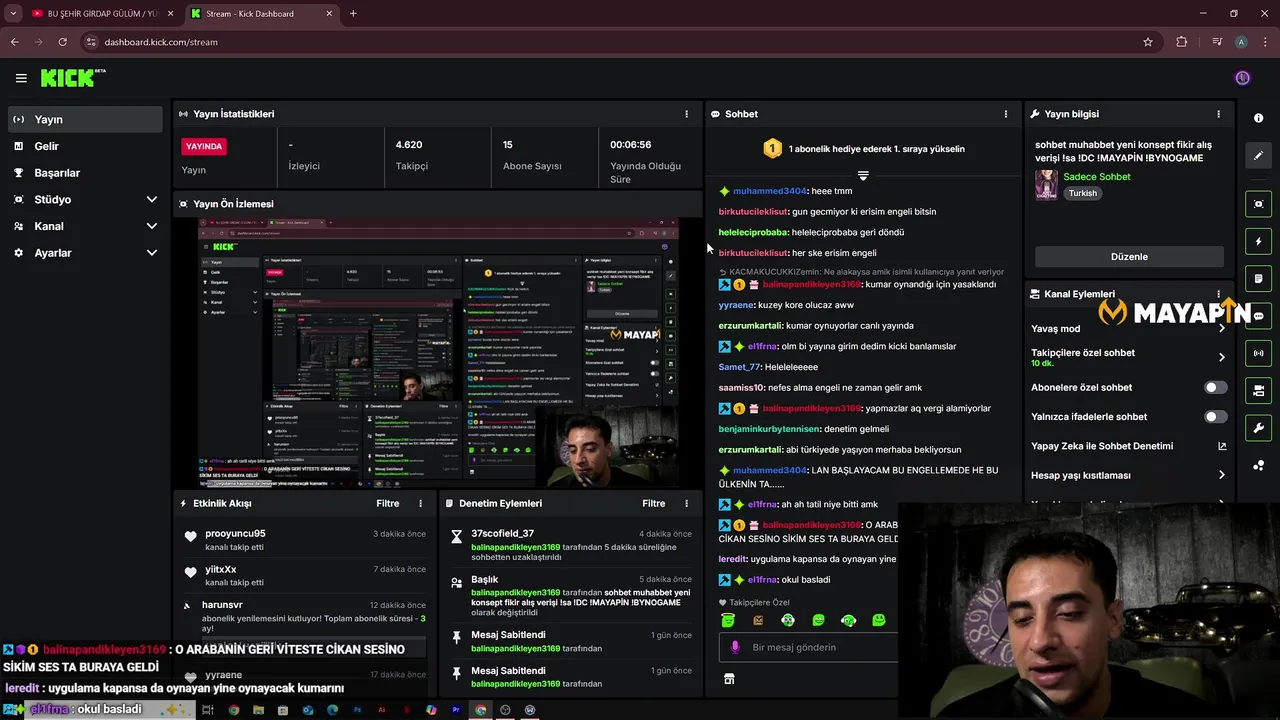Click 37scofield_37 moderation entry
Viewport: 1280px width, 720px height.
coord(570,546)
